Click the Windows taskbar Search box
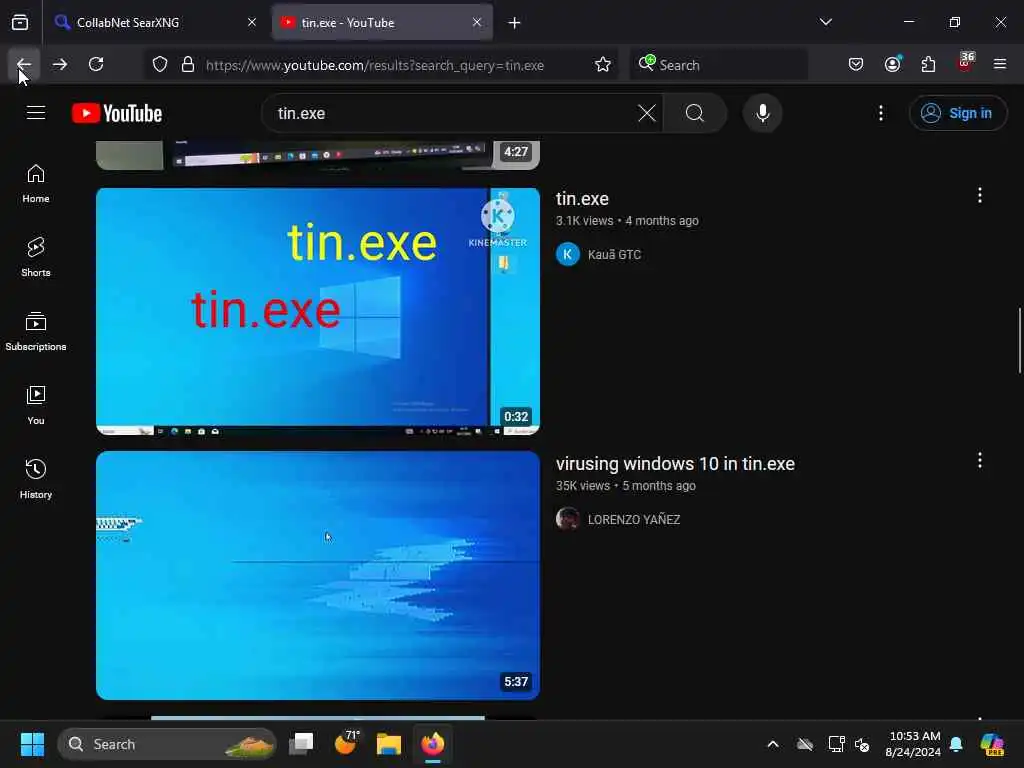 (167, 744)
